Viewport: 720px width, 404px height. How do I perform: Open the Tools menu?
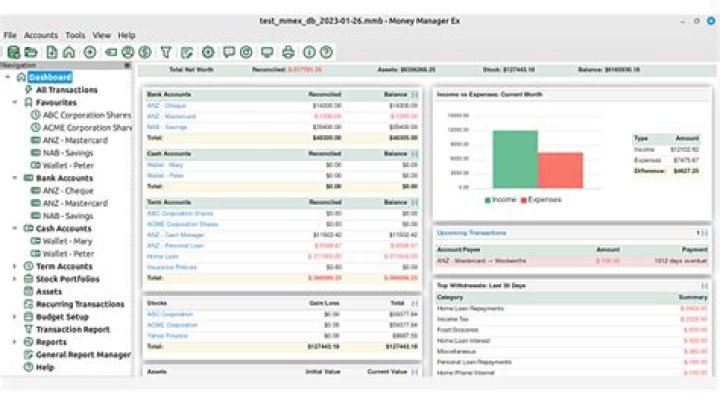pos(75,35)
